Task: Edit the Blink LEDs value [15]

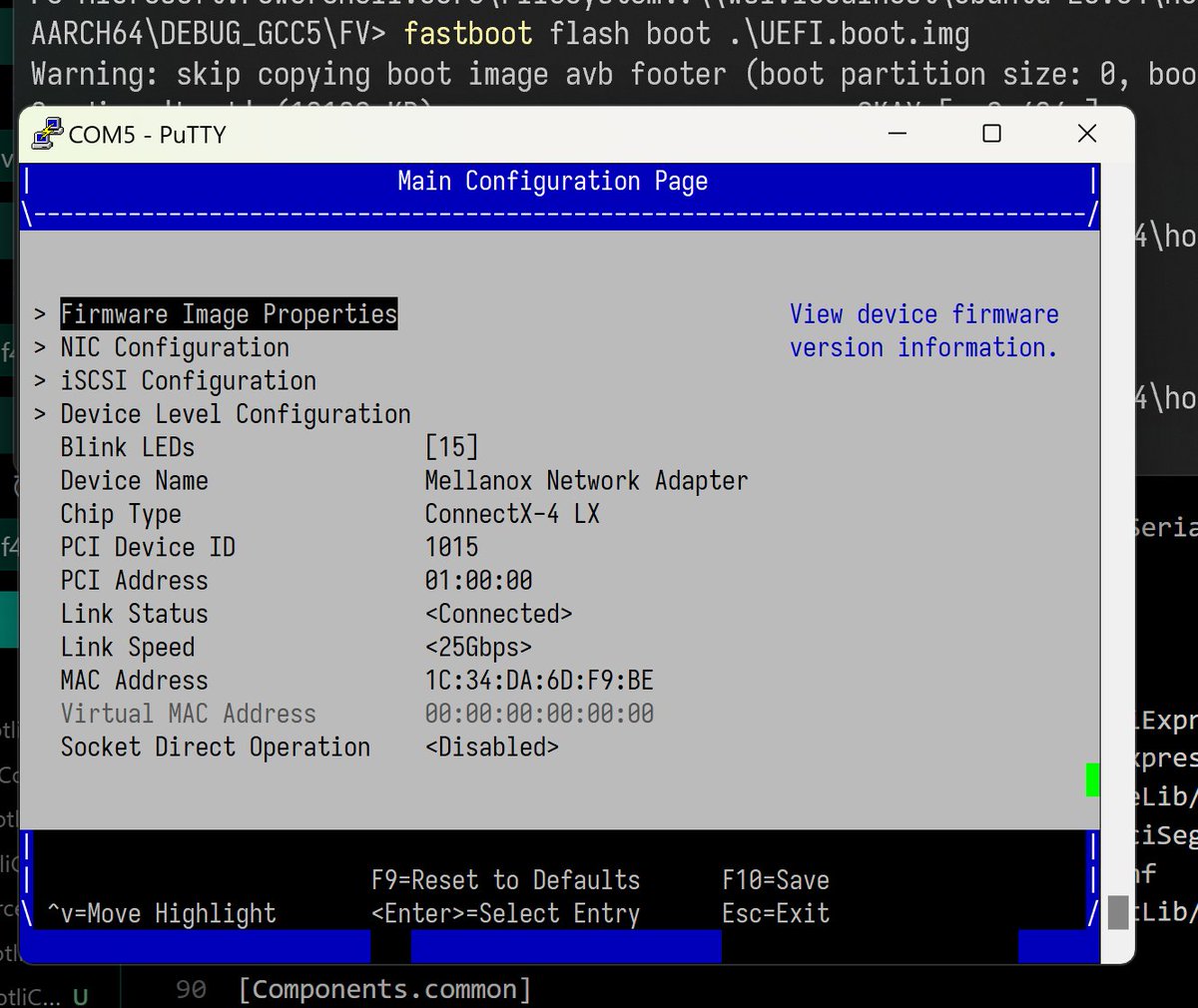Action: [x=451, y=447]
